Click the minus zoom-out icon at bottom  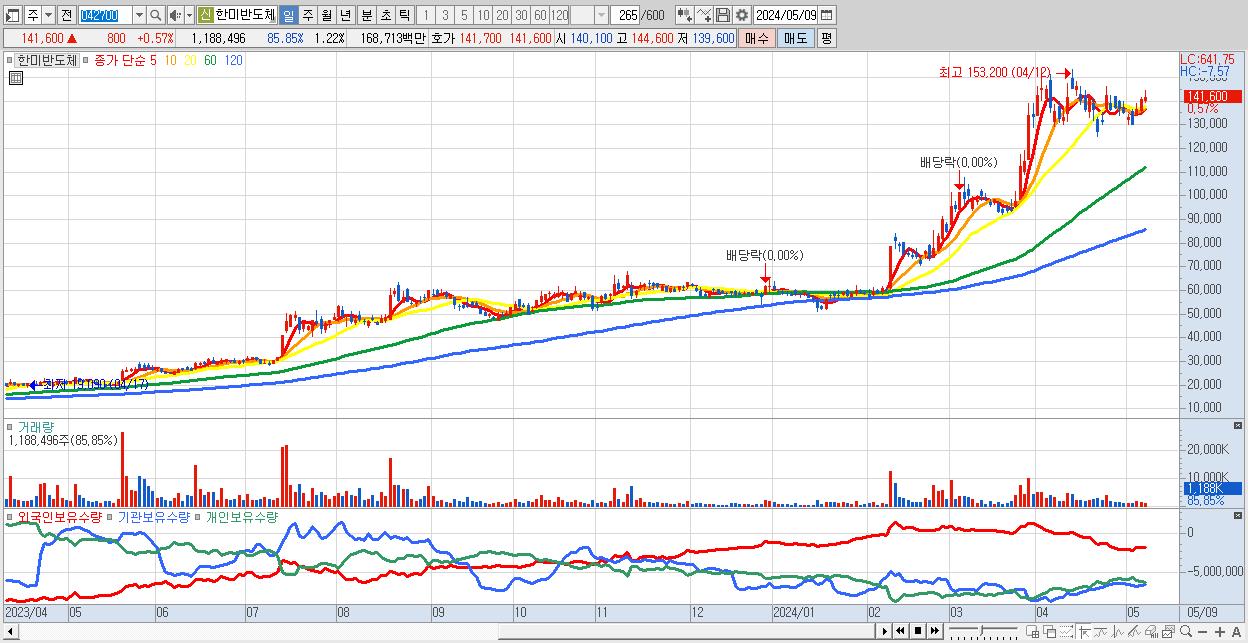tap(1202, 632)
